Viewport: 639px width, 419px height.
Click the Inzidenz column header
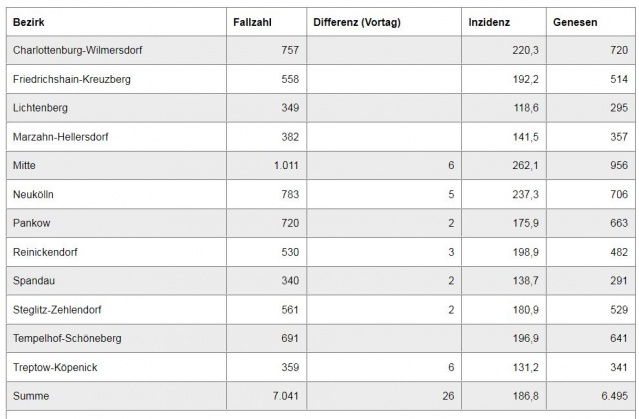[x=488, y=20]
